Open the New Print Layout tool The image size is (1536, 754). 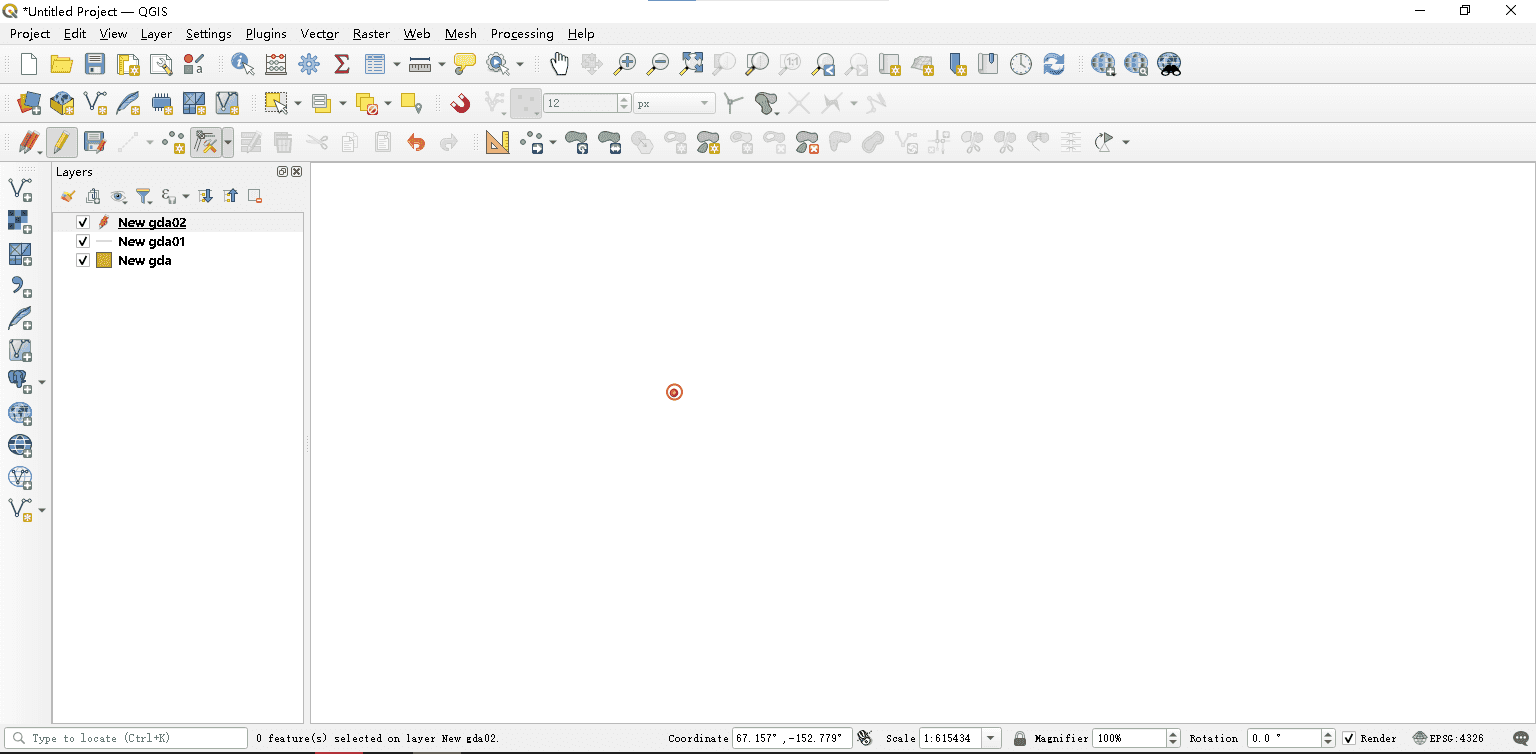128,64
